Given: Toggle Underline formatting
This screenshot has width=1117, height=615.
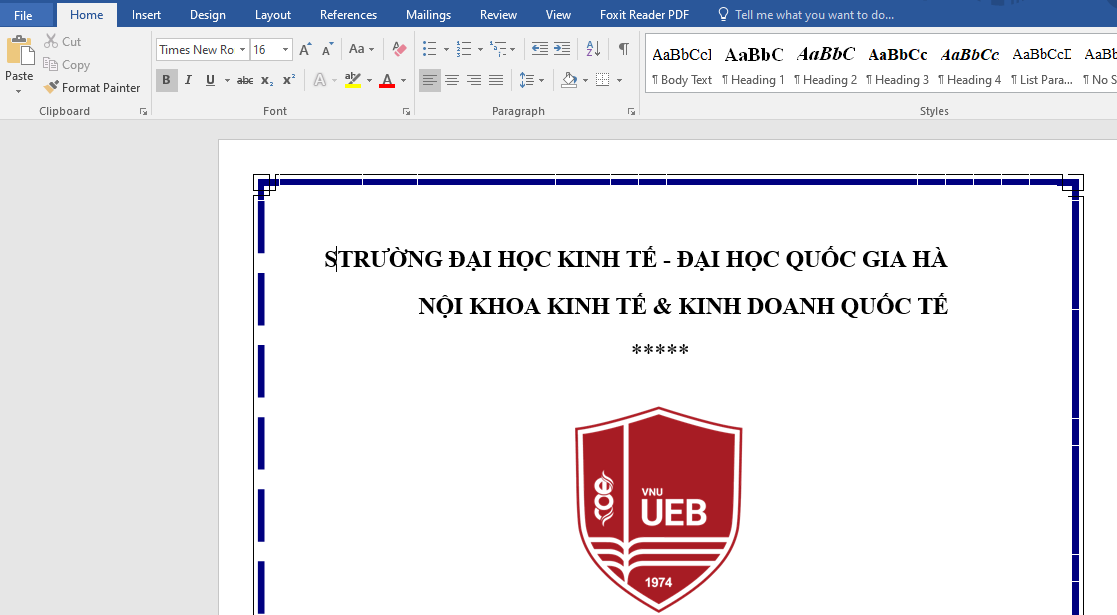Looking at the screenshot, I should point(210,81).
